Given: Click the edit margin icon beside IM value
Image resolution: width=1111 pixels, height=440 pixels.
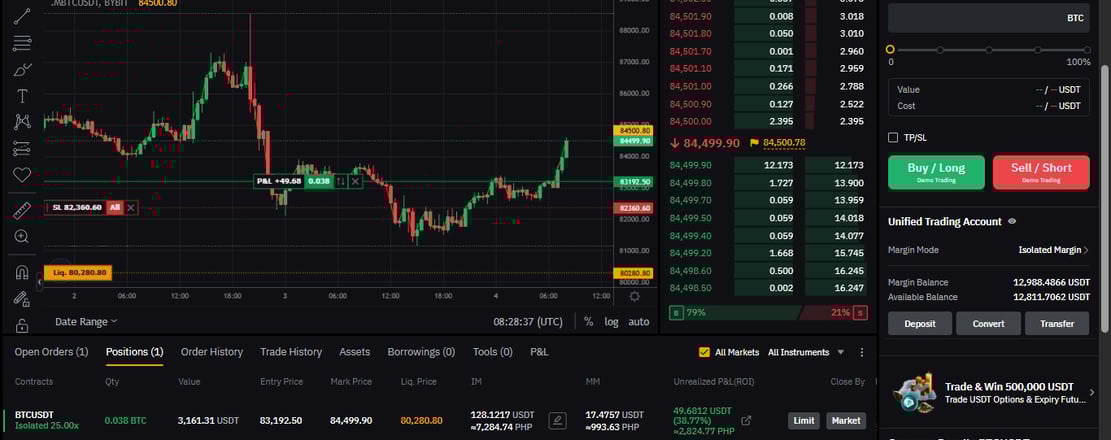Looking at the screenshot, I should click(558, 421).
